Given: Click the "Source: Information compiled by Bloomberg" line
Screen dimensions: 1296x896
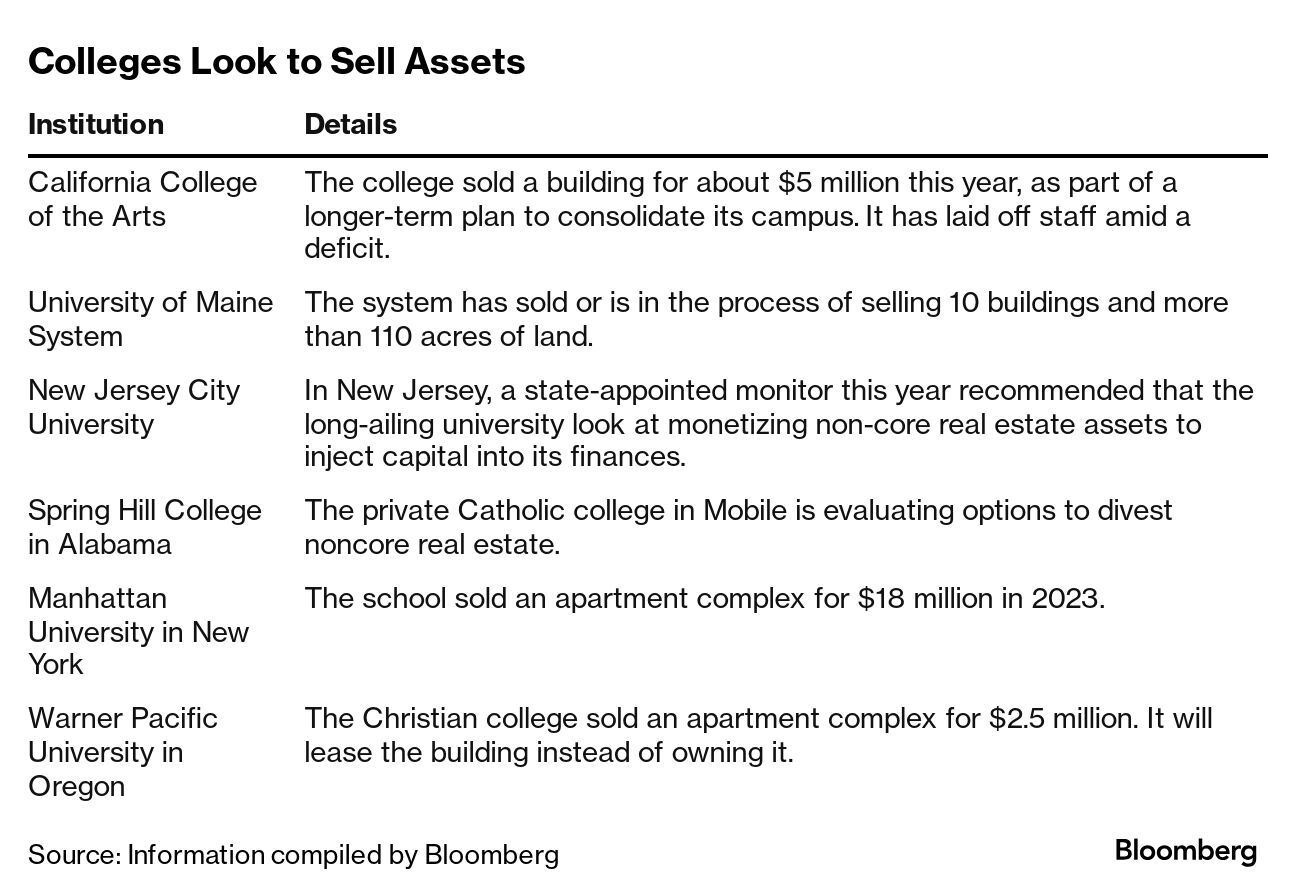Looking at the screenshot, I should pyautogui.click(x=293, y=855).
